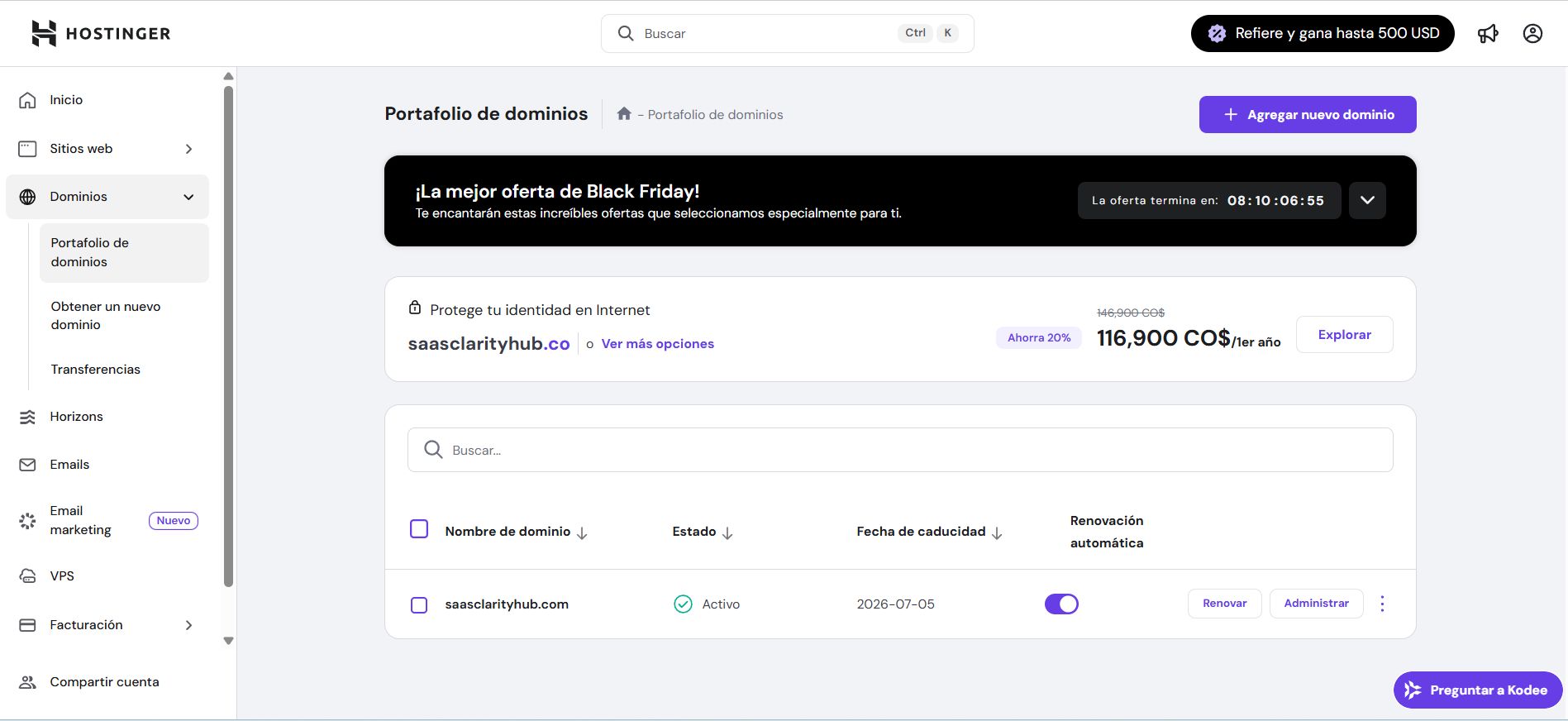Click the Facturación card icon

pos(27,625)
